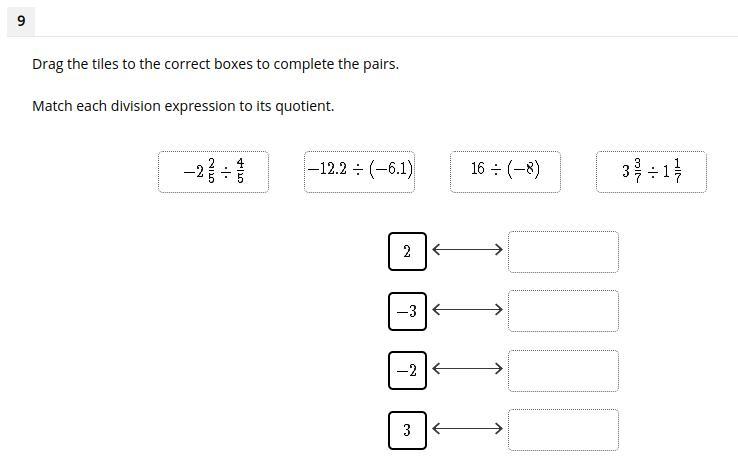Click the double arrow next to 3

point(467,428)
